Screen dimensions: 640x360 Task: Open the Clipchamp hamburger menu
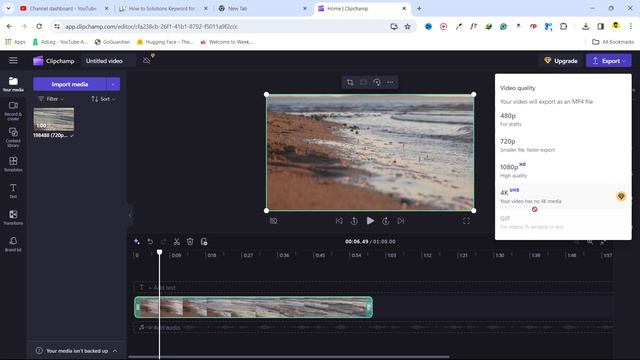coord(13,60)
